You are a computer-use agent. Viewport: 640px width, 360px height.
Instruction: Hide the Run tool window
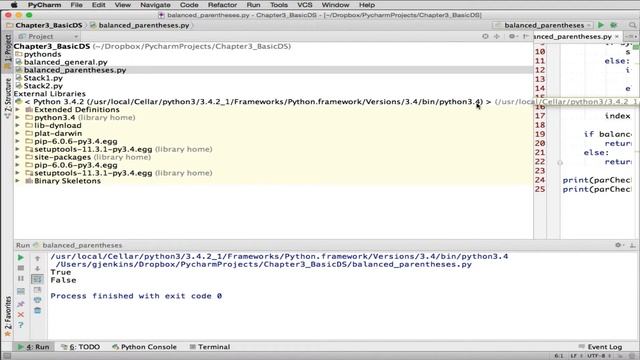pyautogui.click(x=632, y=245)
